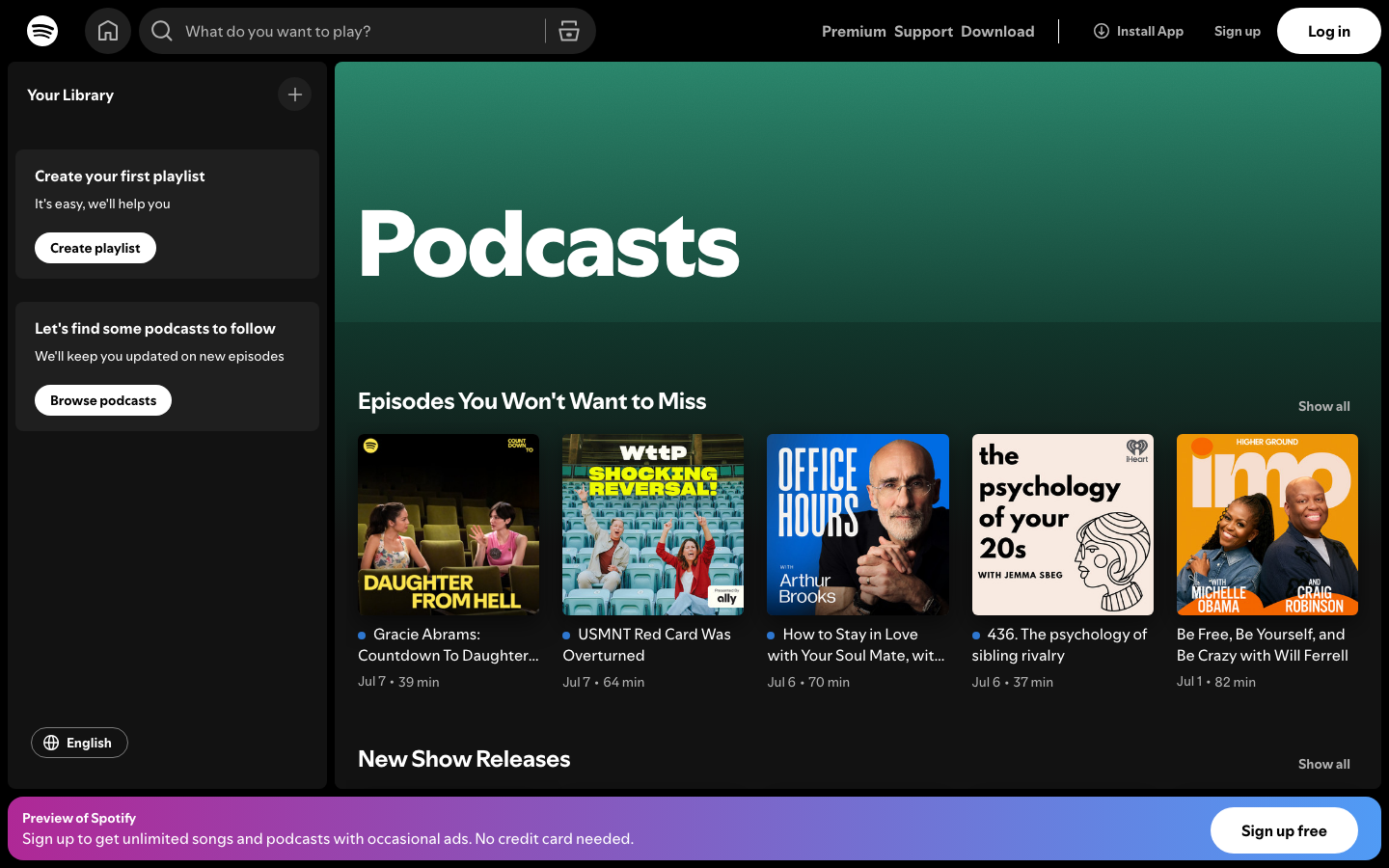The height and width of the screenshot is (868, 1389).
Task: Open Office Hours Arthur Brooks thumbnail
Action: click(858, 525)
